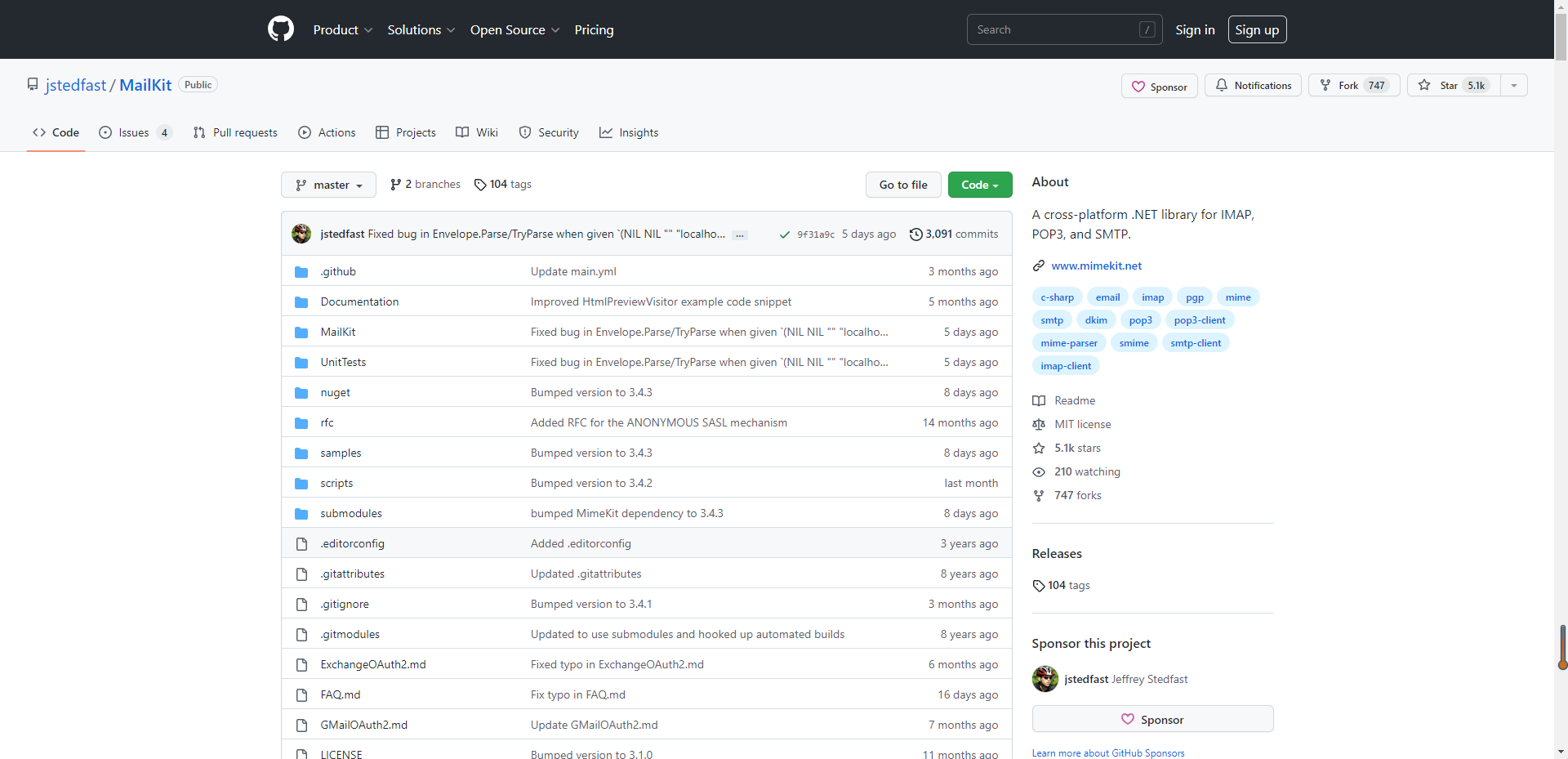1568x759 pixels.
Task: Open the Wiki tab
Action: point(477,132)
